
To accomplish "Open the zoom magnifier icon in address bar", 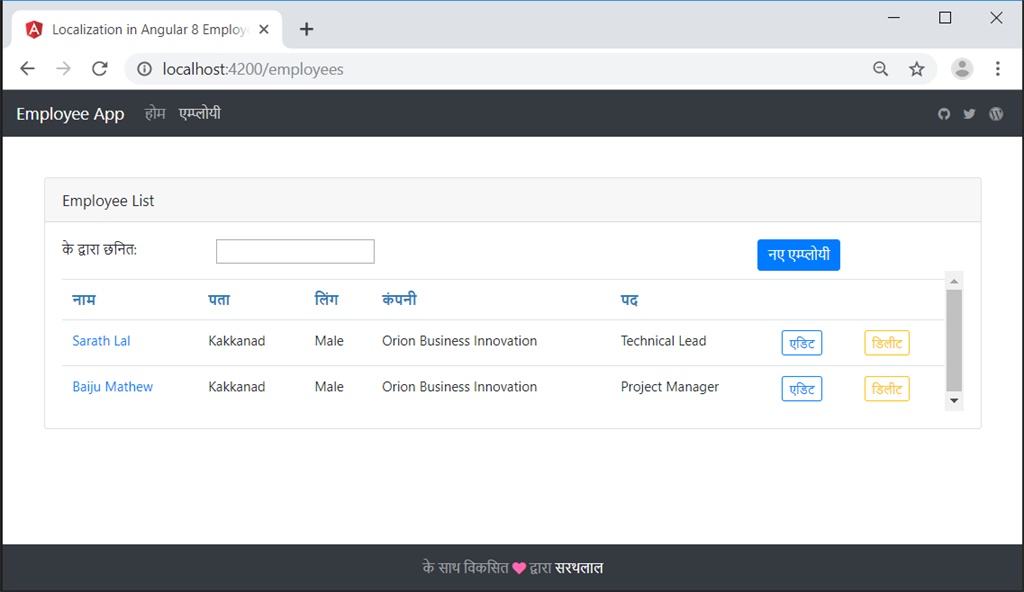I will tap(880, 68).
